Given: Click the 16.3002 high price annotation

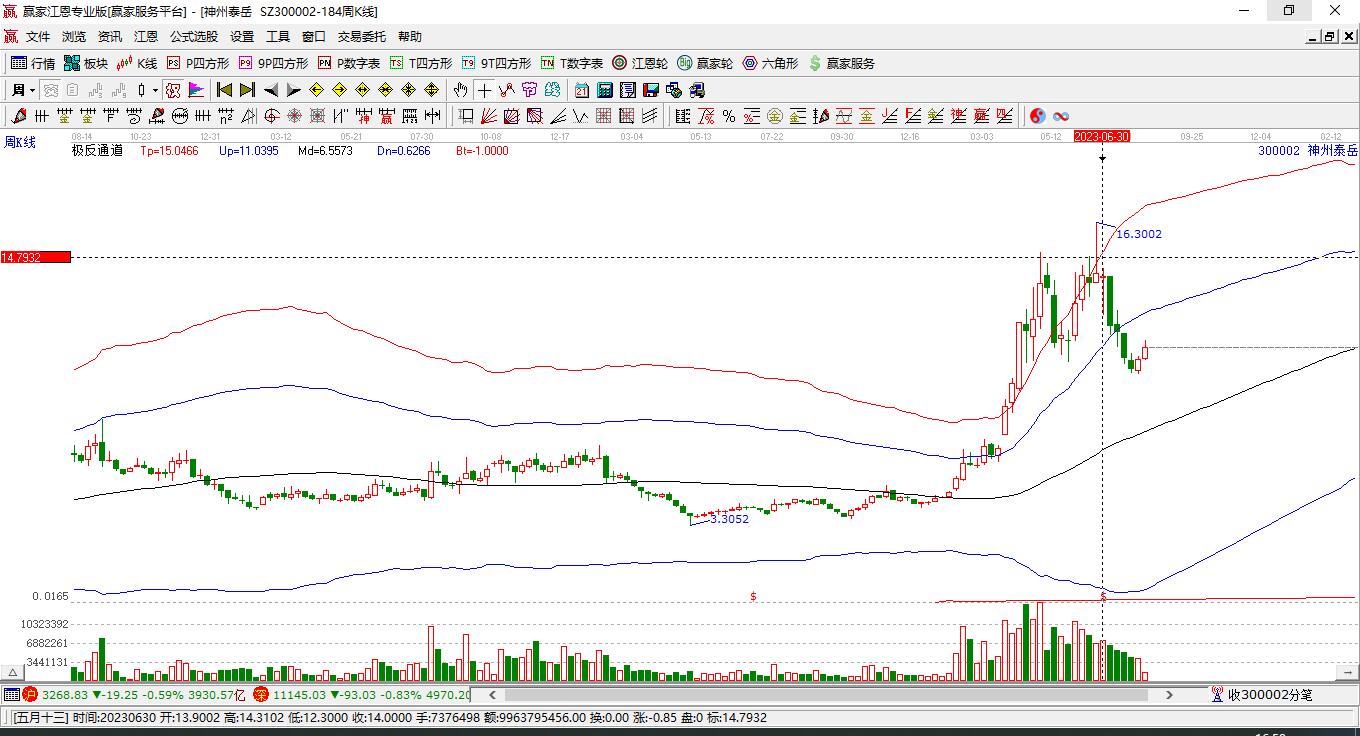Looking at the screenshot, I should coord(1139,234).
